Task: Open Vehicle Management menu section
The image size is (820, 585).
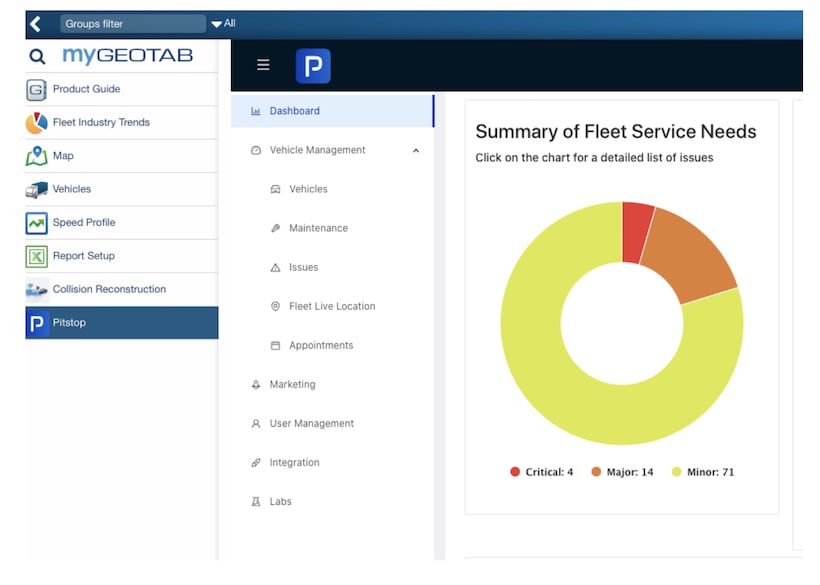Action: point(332,150)
